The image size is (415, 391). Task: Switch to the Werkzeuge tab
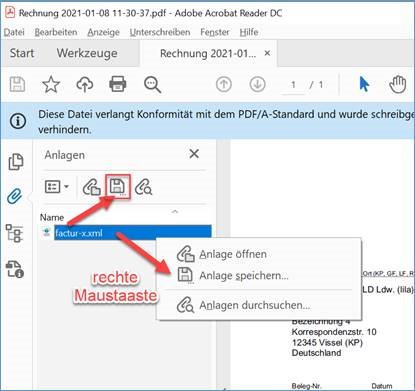(x=87, y=53)
